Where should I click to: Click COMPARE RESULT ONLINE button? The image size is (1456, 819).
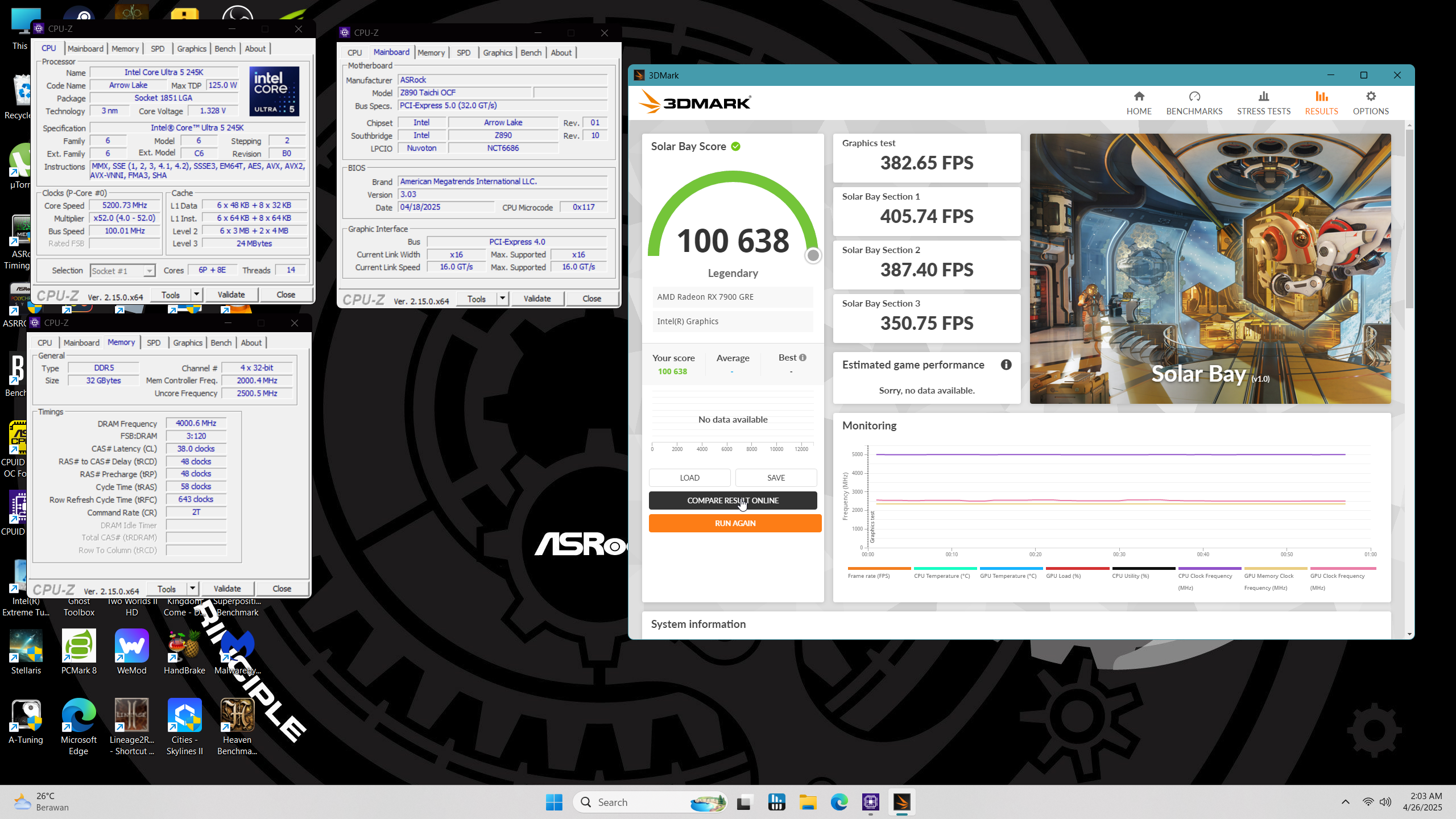coord(733,500)
